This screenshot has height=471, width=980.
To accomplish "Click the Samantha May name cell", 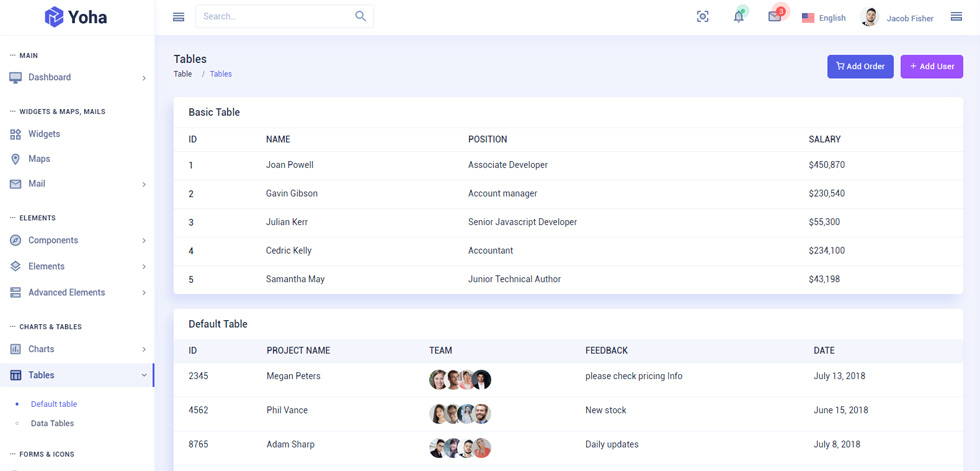I will click(x=295, y=279).
